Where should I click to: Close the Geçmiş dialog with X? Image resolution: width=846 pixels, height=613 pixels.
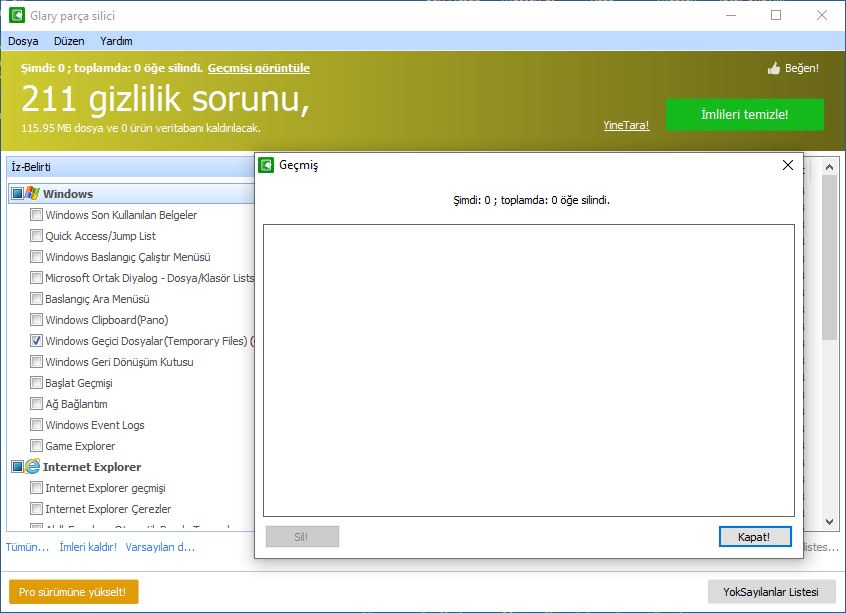coord(788,165)
